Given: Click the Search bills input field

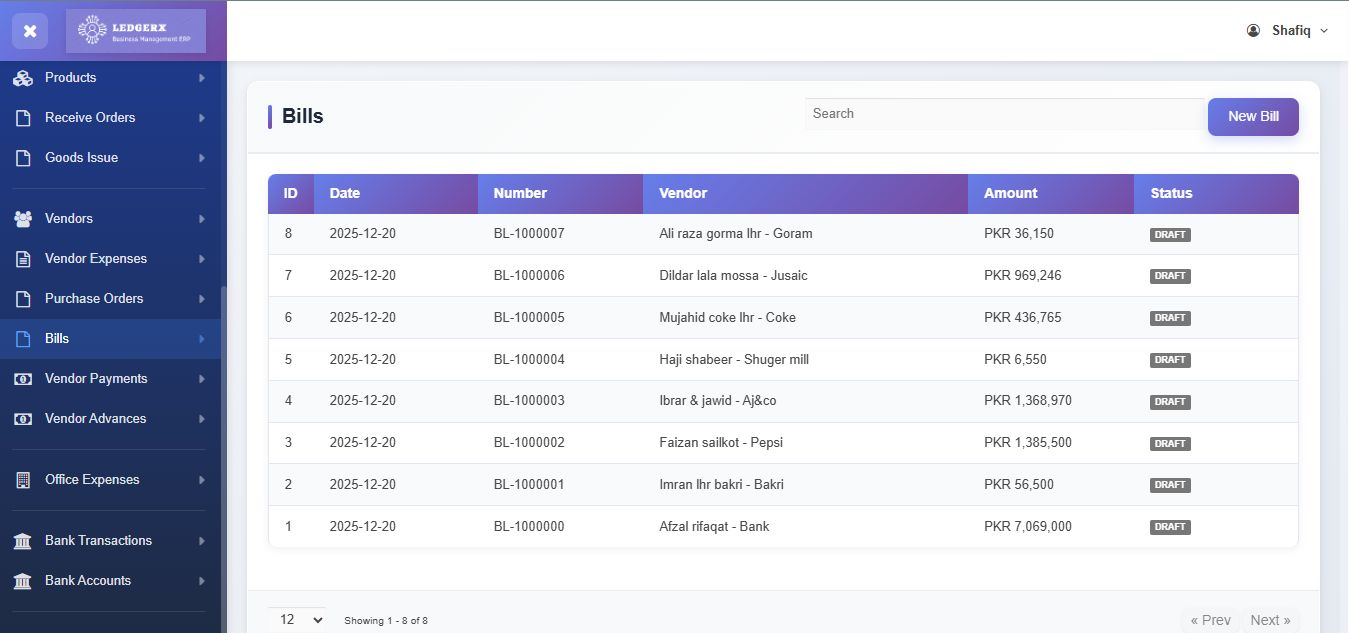Looking at the screenshot, I should click(1003, 114).
